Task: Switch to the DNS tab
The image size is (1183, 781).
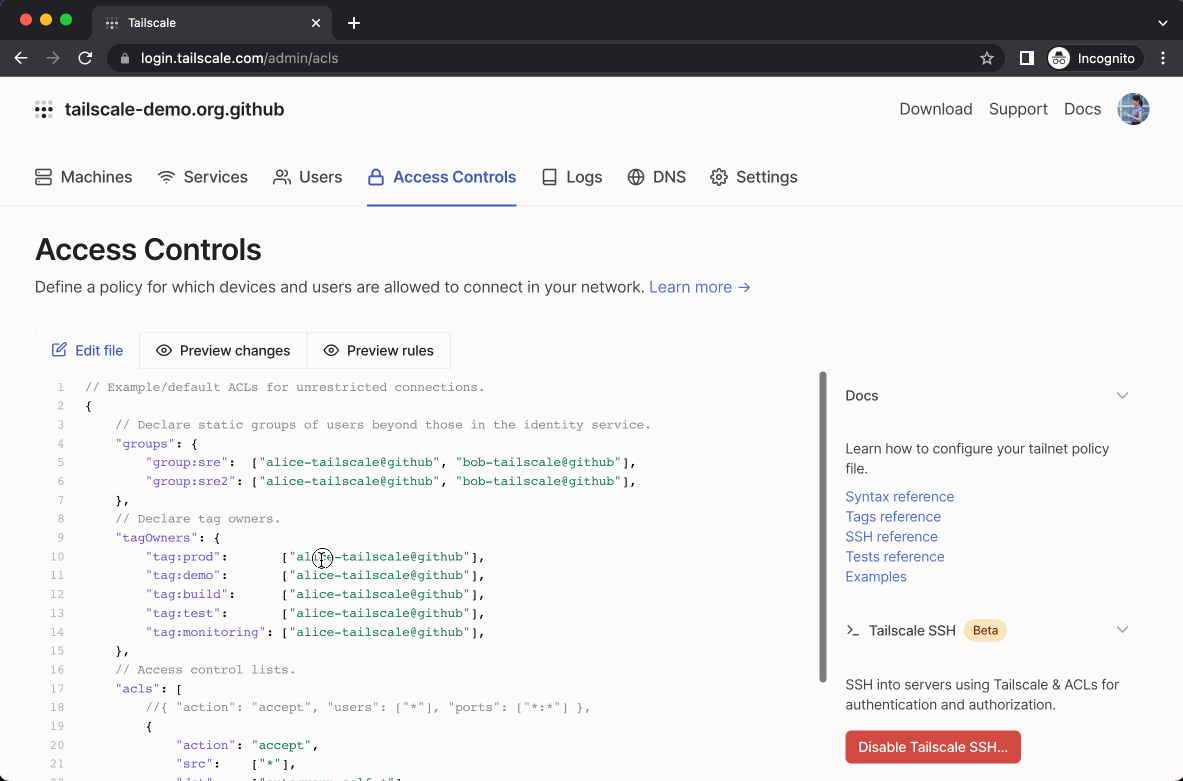Action: [656, 177]
